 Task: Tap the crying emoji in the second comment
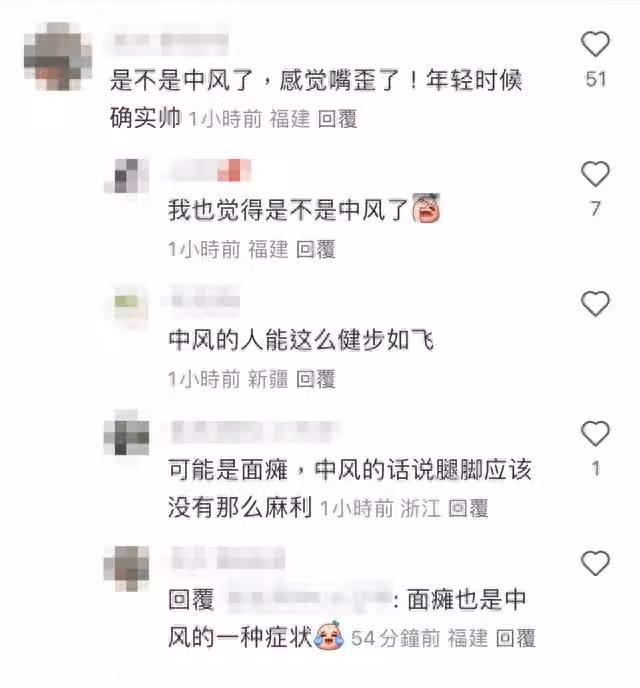click(426, 208)
